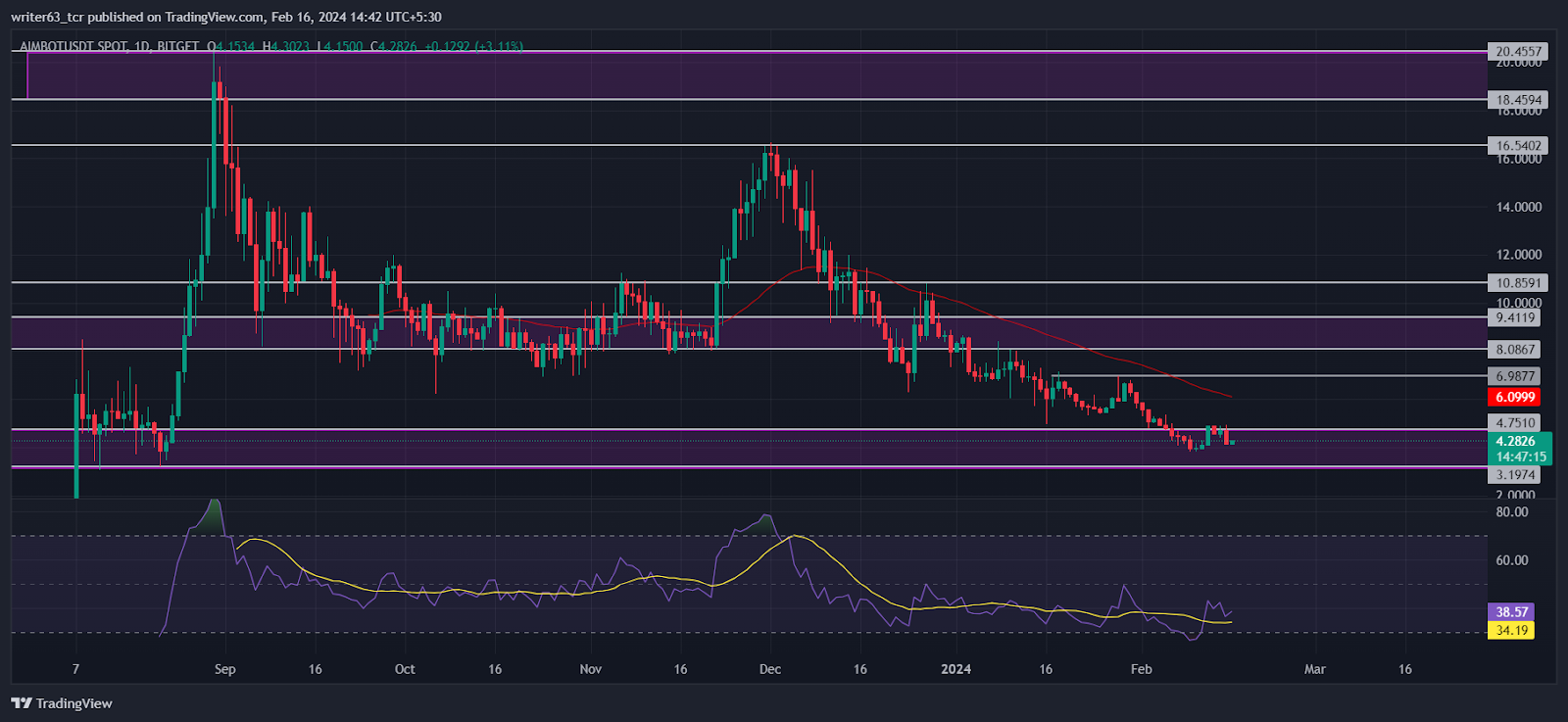Image resolution: width=1568 pixels, height=722 pixels.
Task: Click the C4.2826 close value in header
Action: click(394, 46)
